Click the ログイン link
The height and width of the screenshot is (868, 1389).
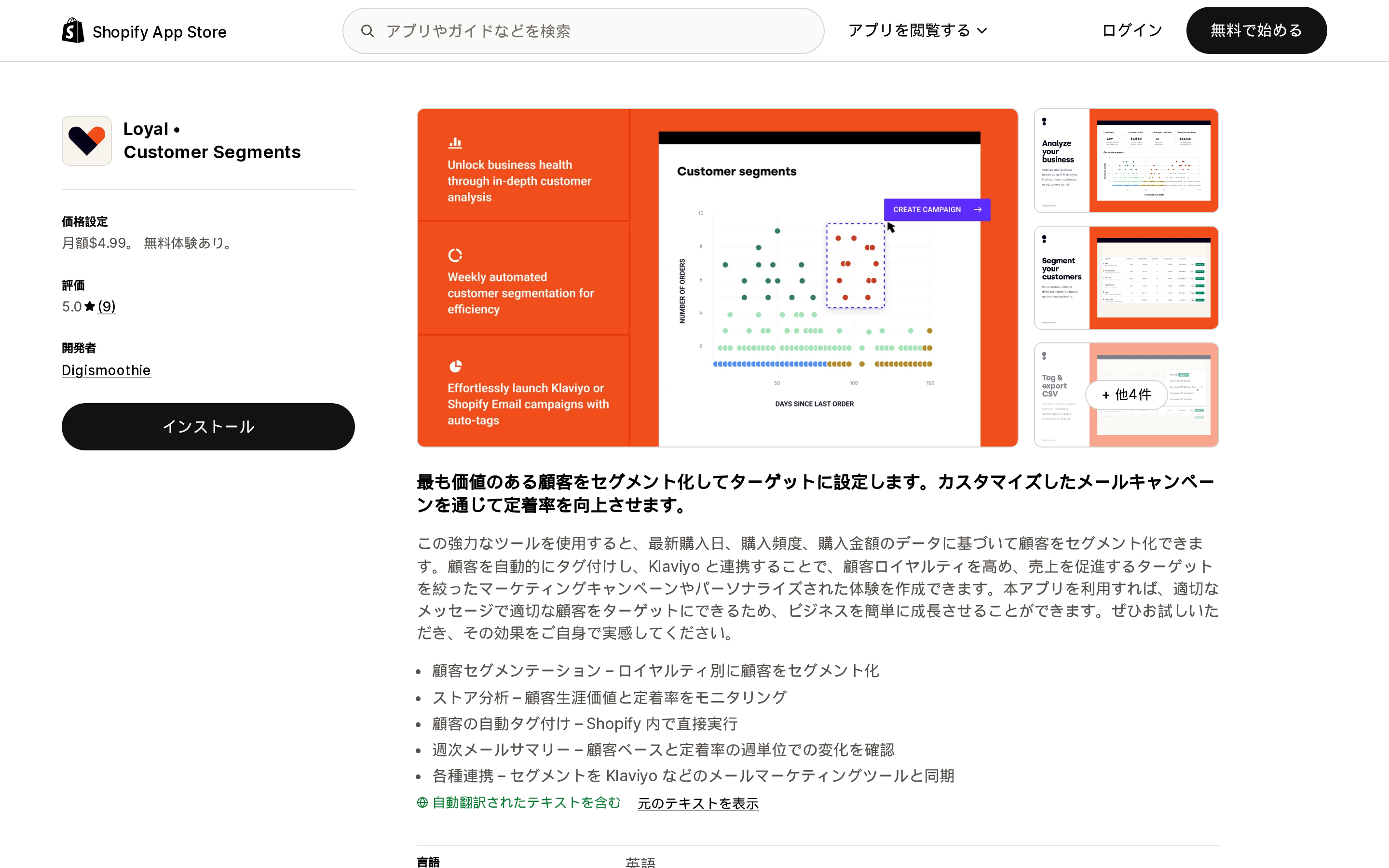[x=1132, y=30]
